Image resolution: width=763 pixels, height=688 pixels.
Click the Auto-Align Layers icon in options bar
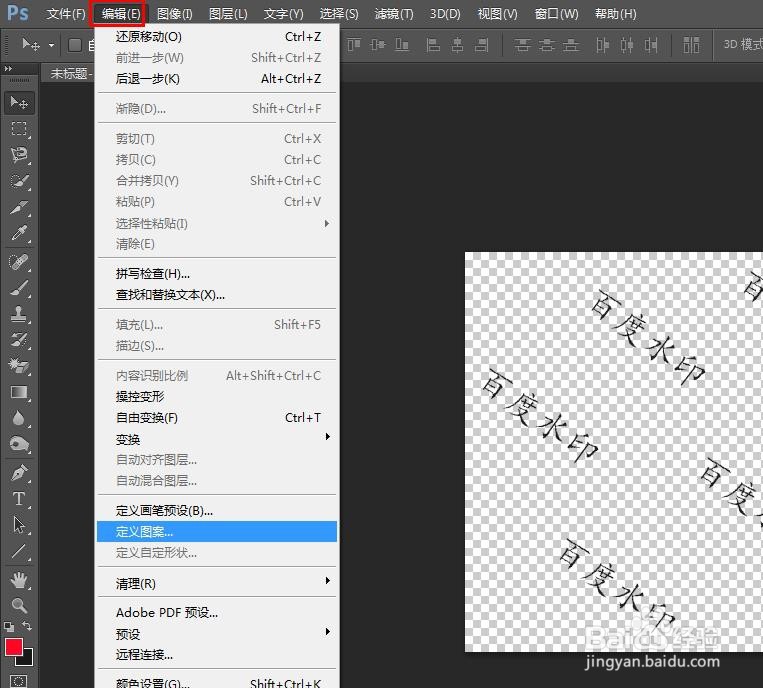[691, 45]
